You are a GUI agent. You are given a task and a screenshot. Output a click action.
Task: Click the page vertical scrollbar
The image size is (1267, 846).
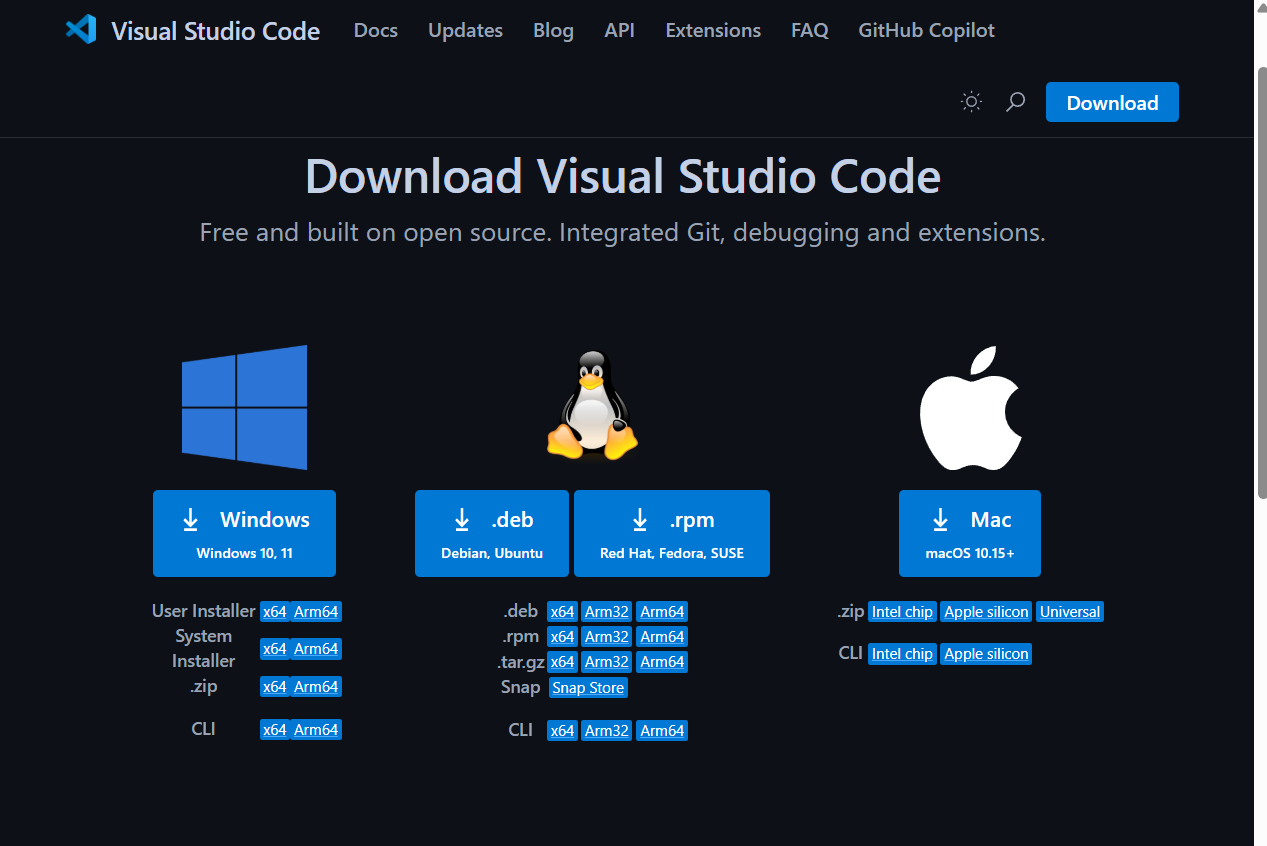click(x=1260, y=280)
